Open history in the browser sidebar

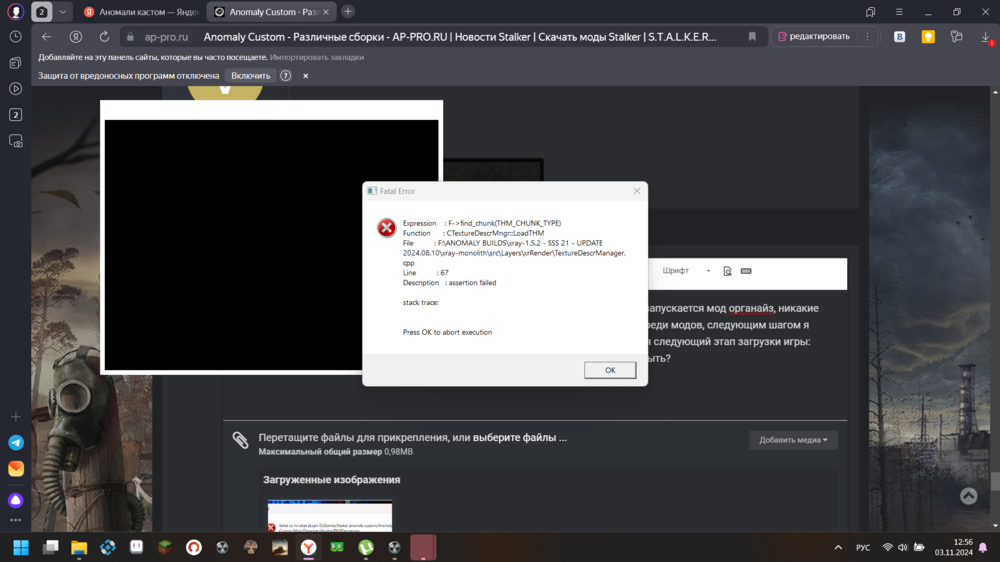15,37
